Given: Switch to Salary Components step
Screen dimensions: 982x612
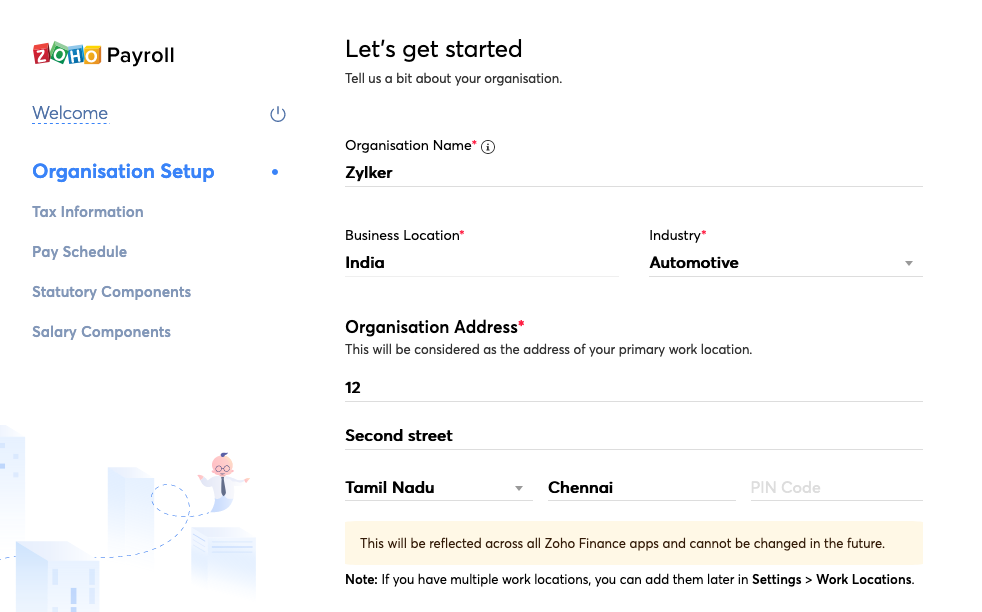Looking at the screenshot, I should pos(101,332).
